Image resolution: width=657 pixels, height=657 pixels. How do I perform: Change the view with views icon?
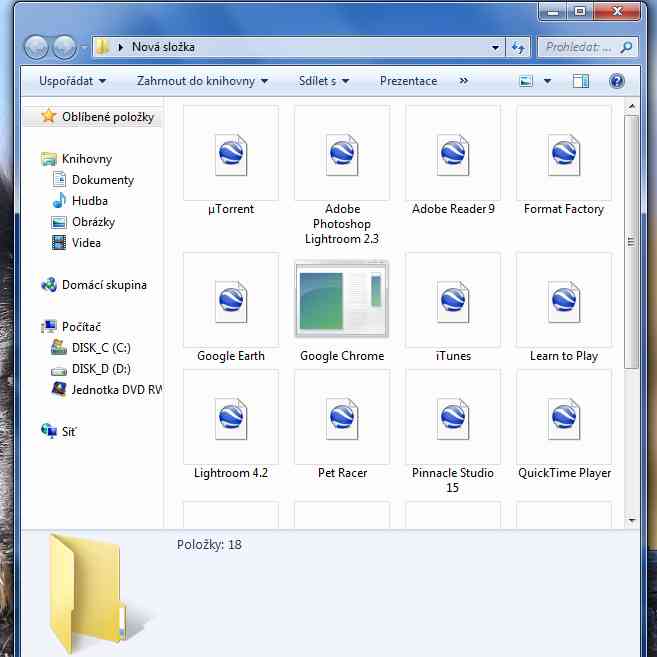point(526,81)
